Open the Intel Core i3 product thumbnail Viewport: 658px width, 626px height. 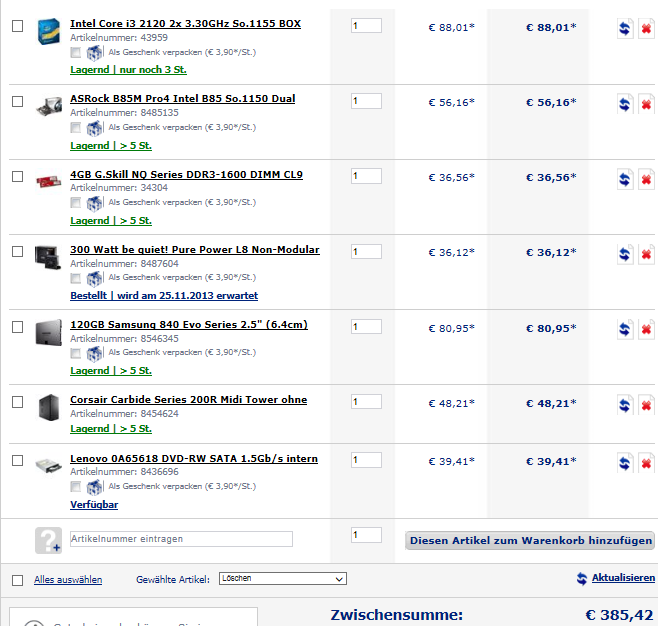pos(49,31)
